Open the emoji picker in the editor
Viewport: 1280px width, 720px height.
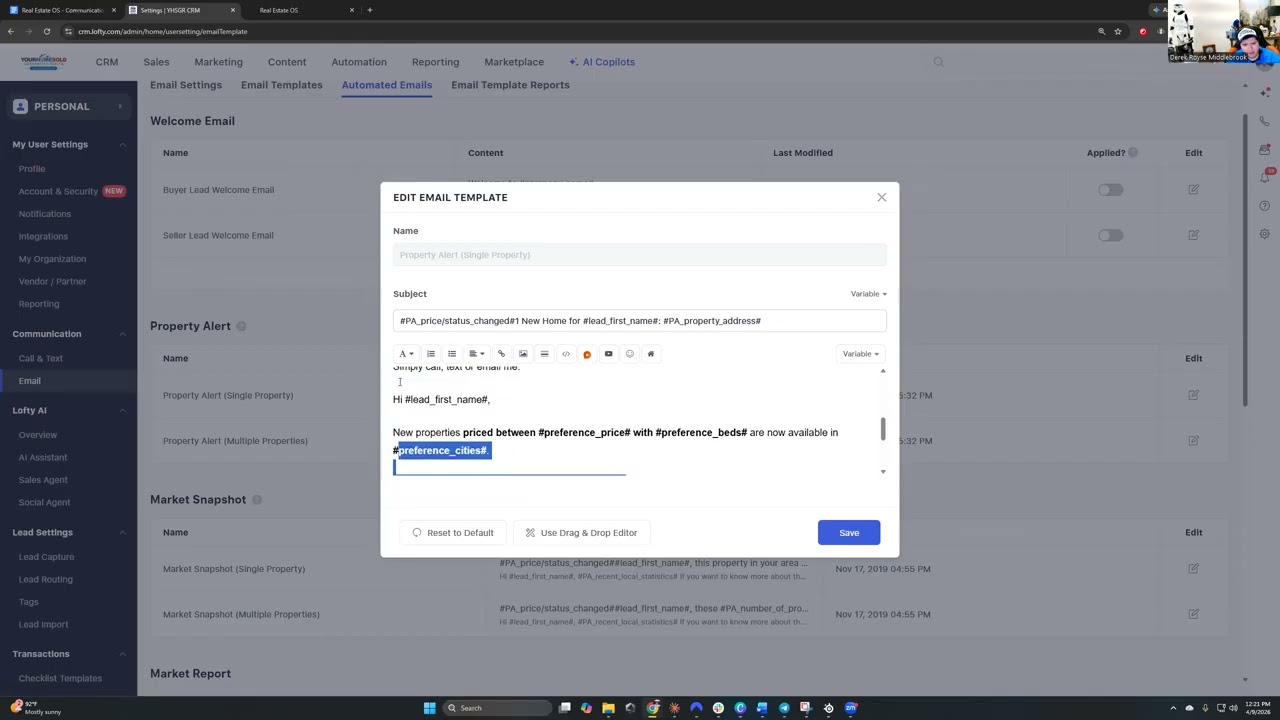(x=629, y=354)
